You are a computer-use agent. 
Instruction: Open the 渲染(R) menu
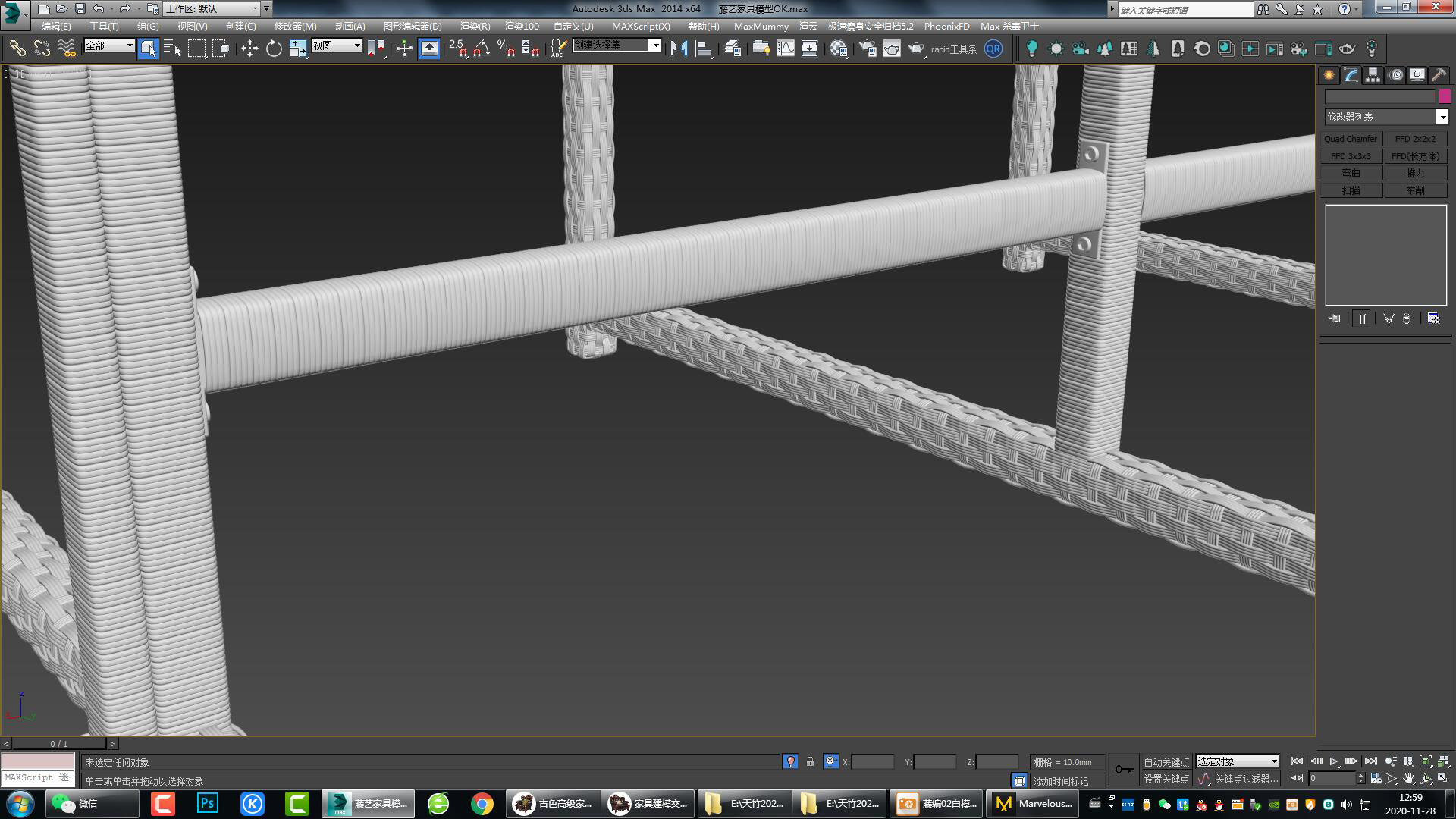(x=475, y=26)
